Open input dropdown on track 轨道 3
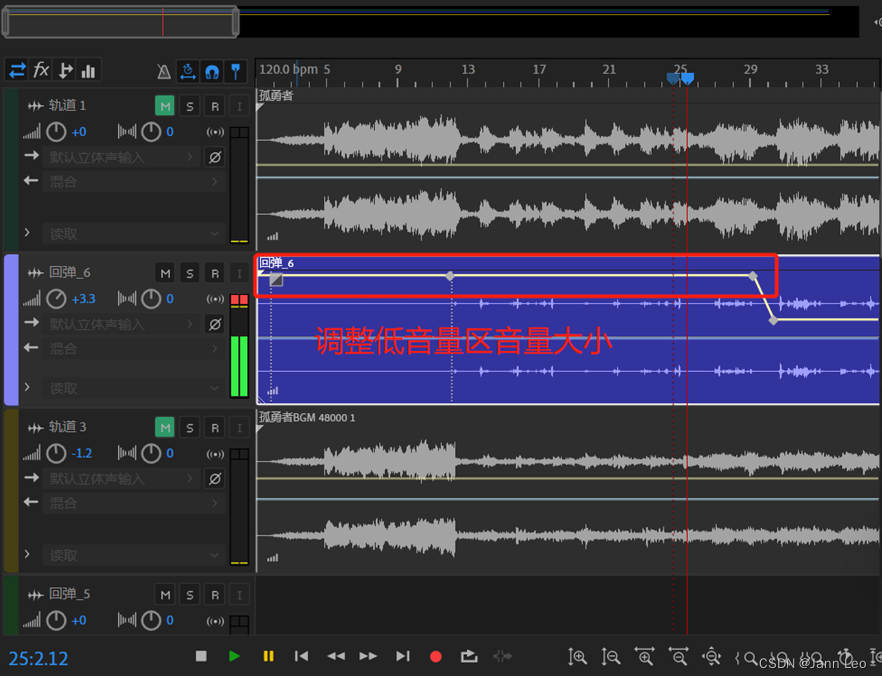The height and width of the screenshot is (679, 882). [x=122, y=479]
